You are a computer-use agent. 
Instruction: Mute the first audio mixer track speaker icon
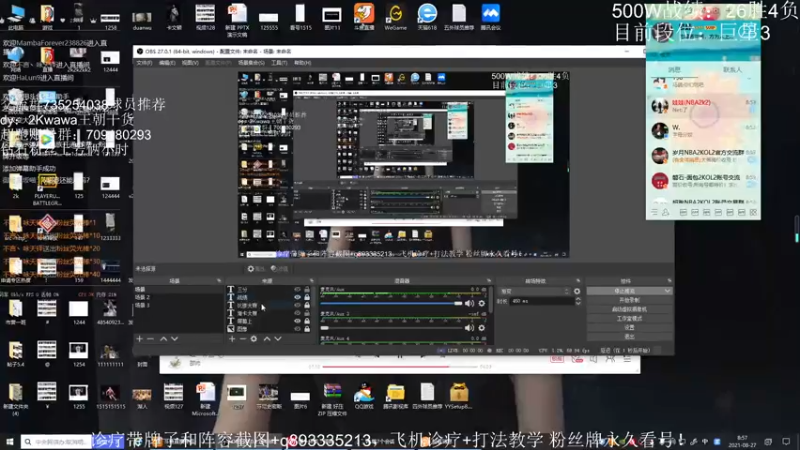pyautogui.click(x=469, y=304)
